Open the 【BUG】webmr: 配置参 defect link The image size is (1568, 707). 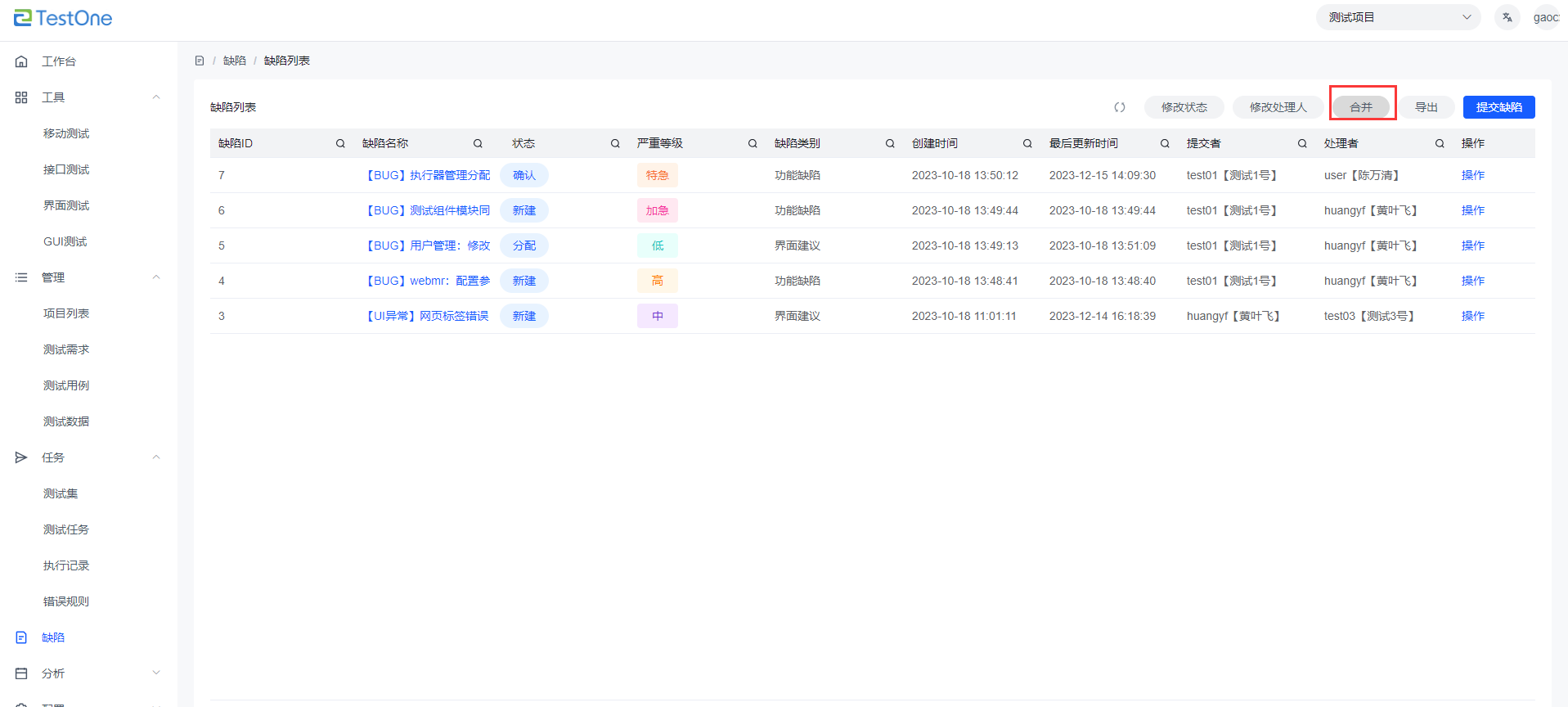(429, 281)
